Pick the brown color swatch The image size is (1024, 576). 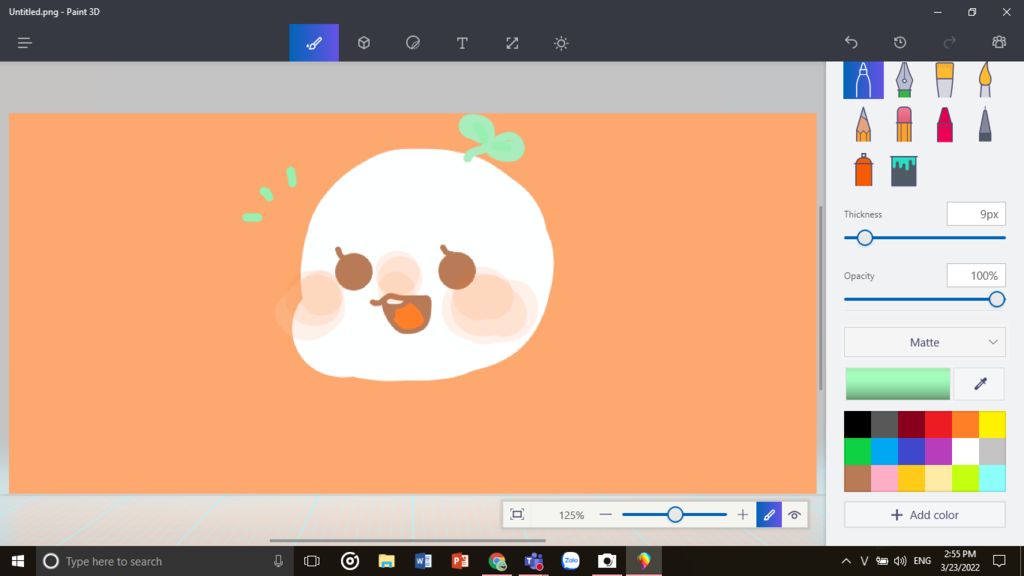[x=857, y=478]
